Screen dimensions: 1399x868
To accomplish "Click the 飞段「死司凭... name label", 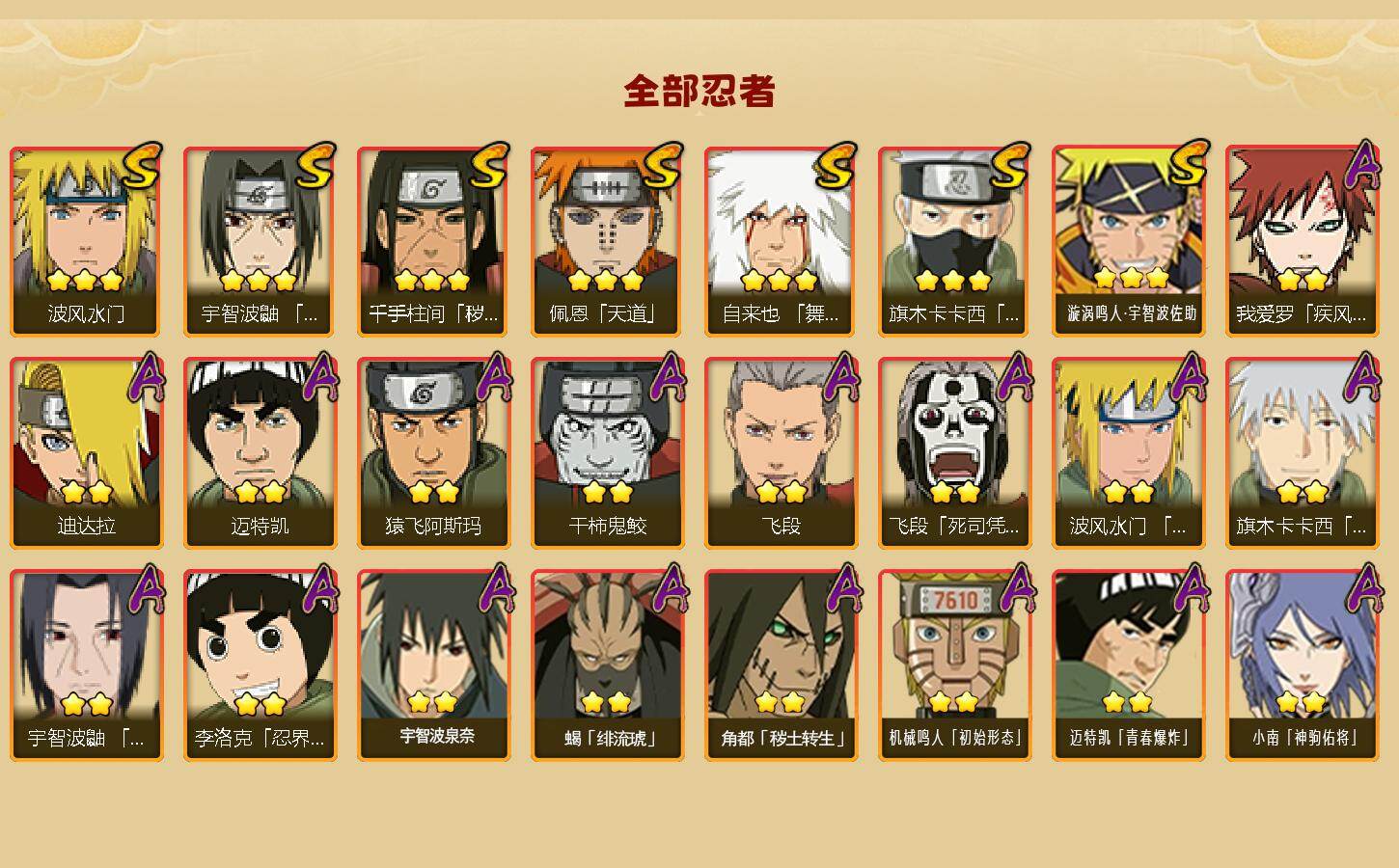I will pyautogui.click(x=954, y=527).
